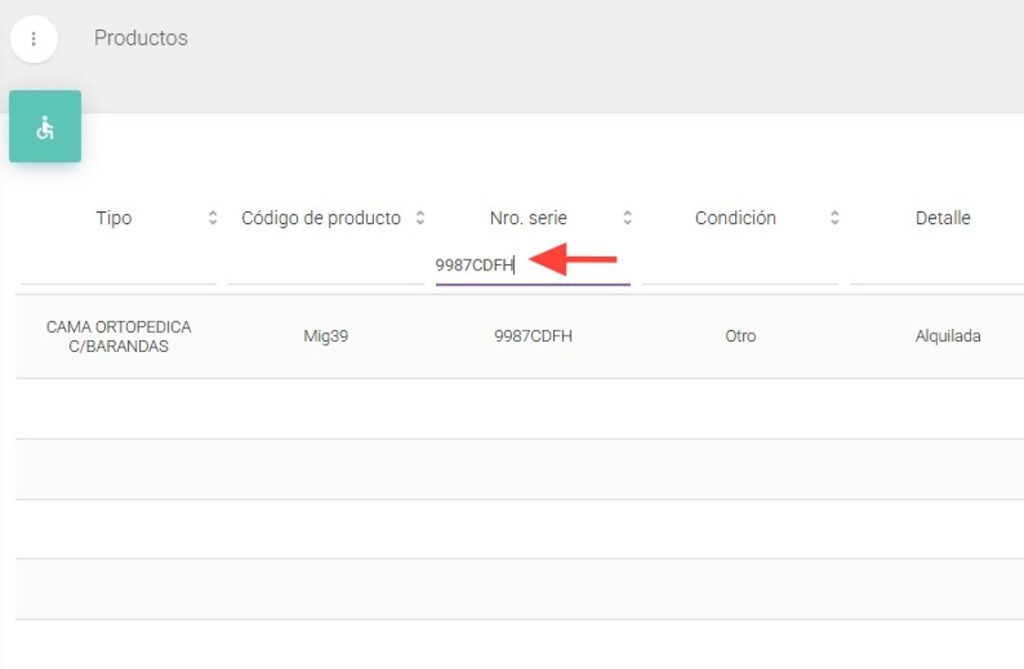The width and height of the screenshot is (1024, 669).
Task: Select the Código de producto header text
Action: tap(321, 218)
